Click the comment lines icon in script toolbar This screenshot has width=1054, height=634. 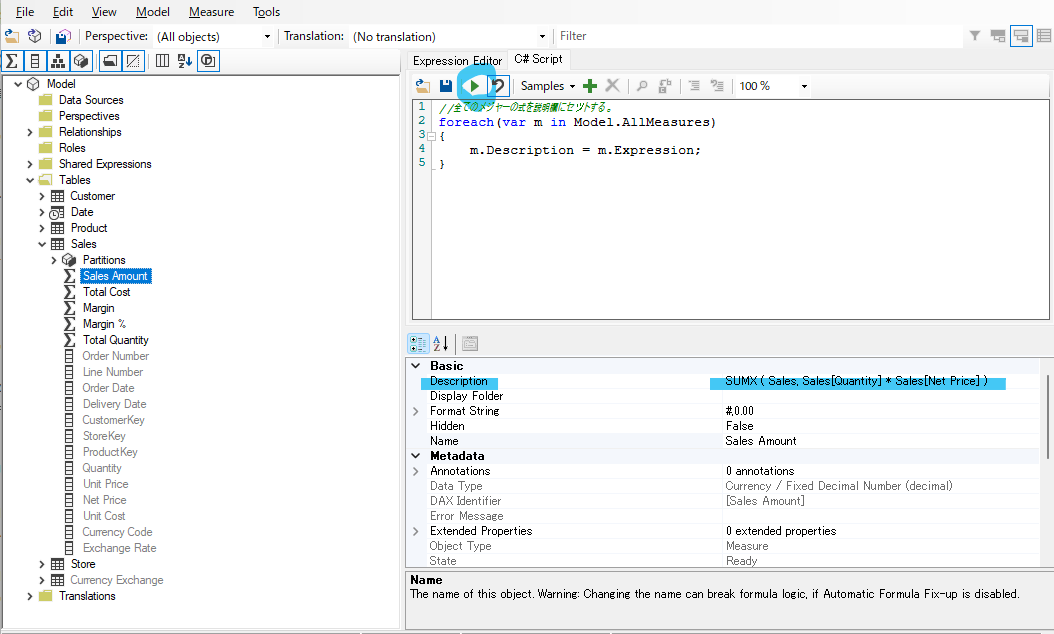coord(694,86)
